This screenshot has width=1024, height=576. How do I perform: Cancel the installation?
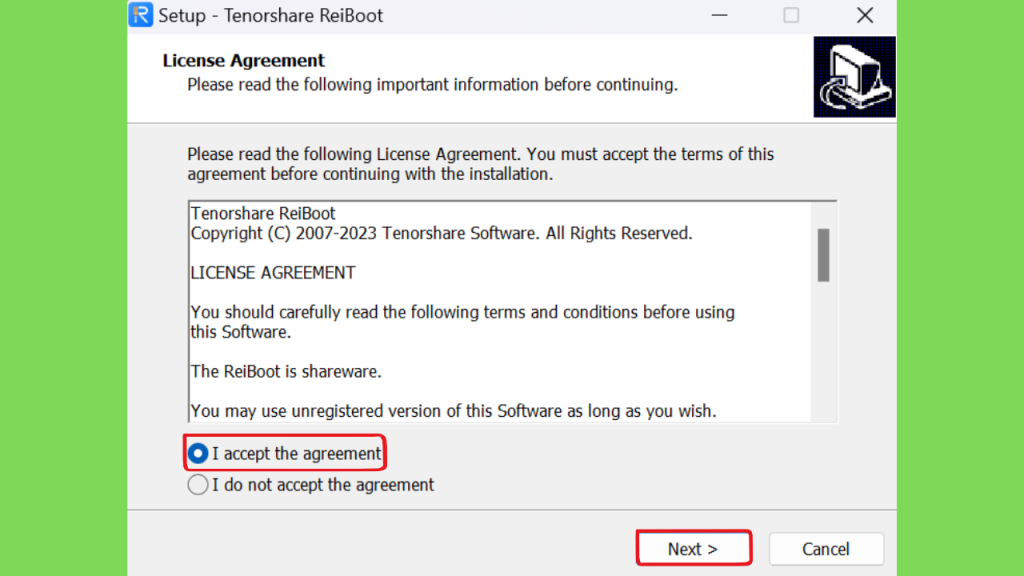[x=826, y=549]
